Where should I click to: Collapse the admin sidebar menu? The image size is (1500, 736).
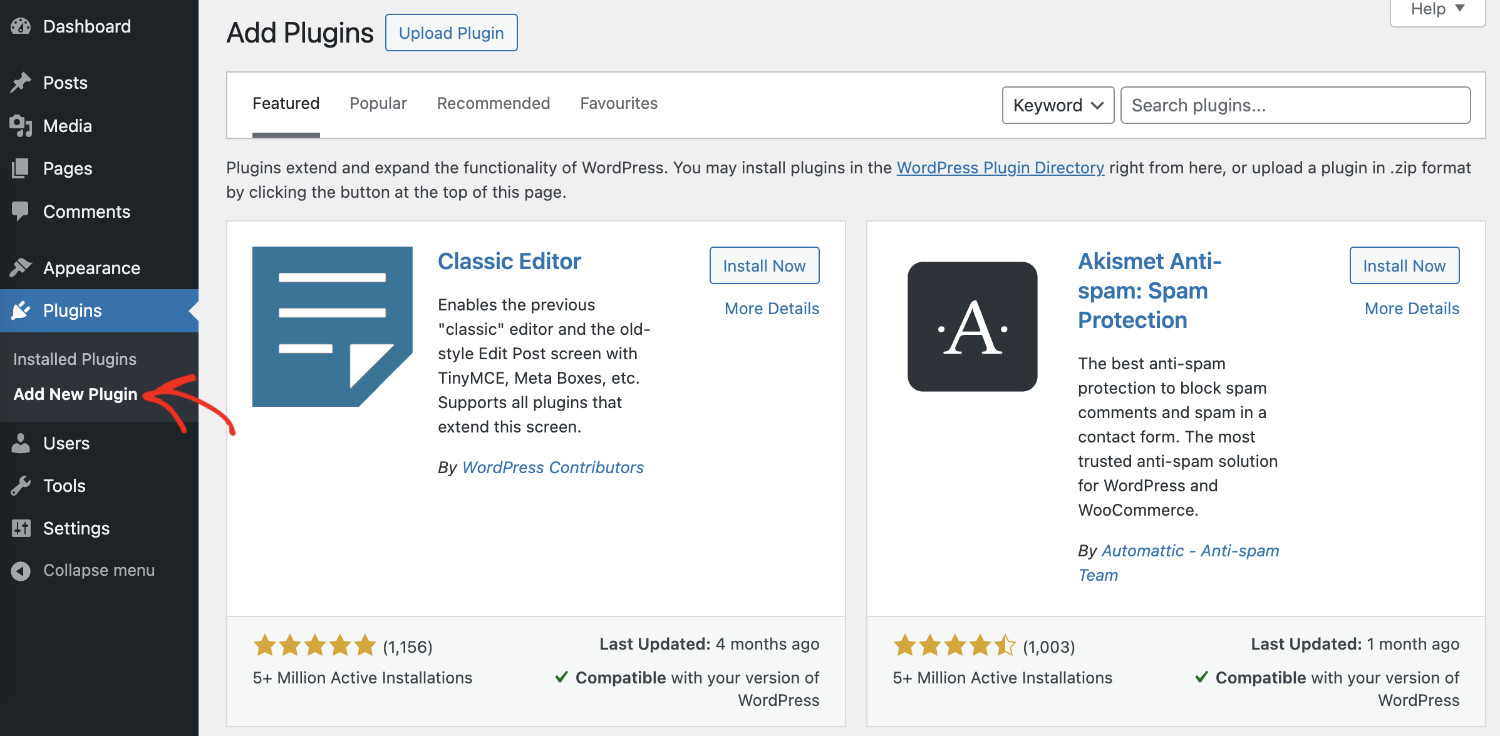click(x=87, y=570)
